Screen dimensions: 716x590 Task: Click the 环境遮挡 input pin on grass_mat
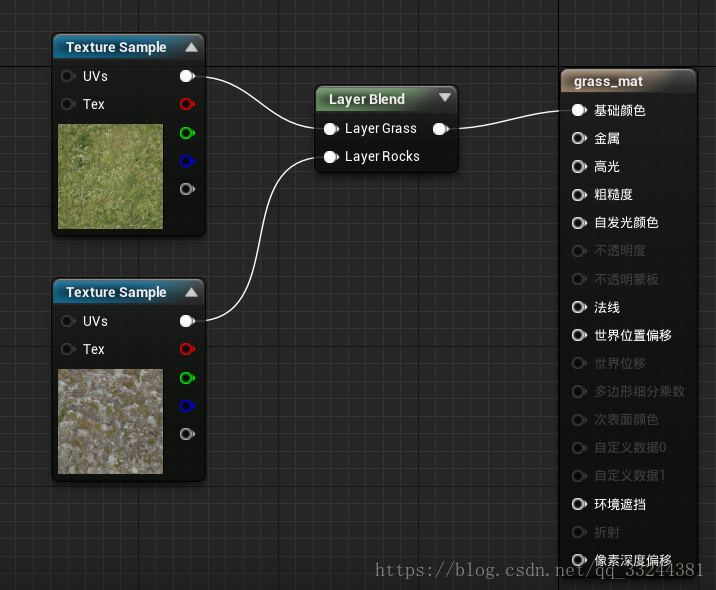tap(579, 504)
